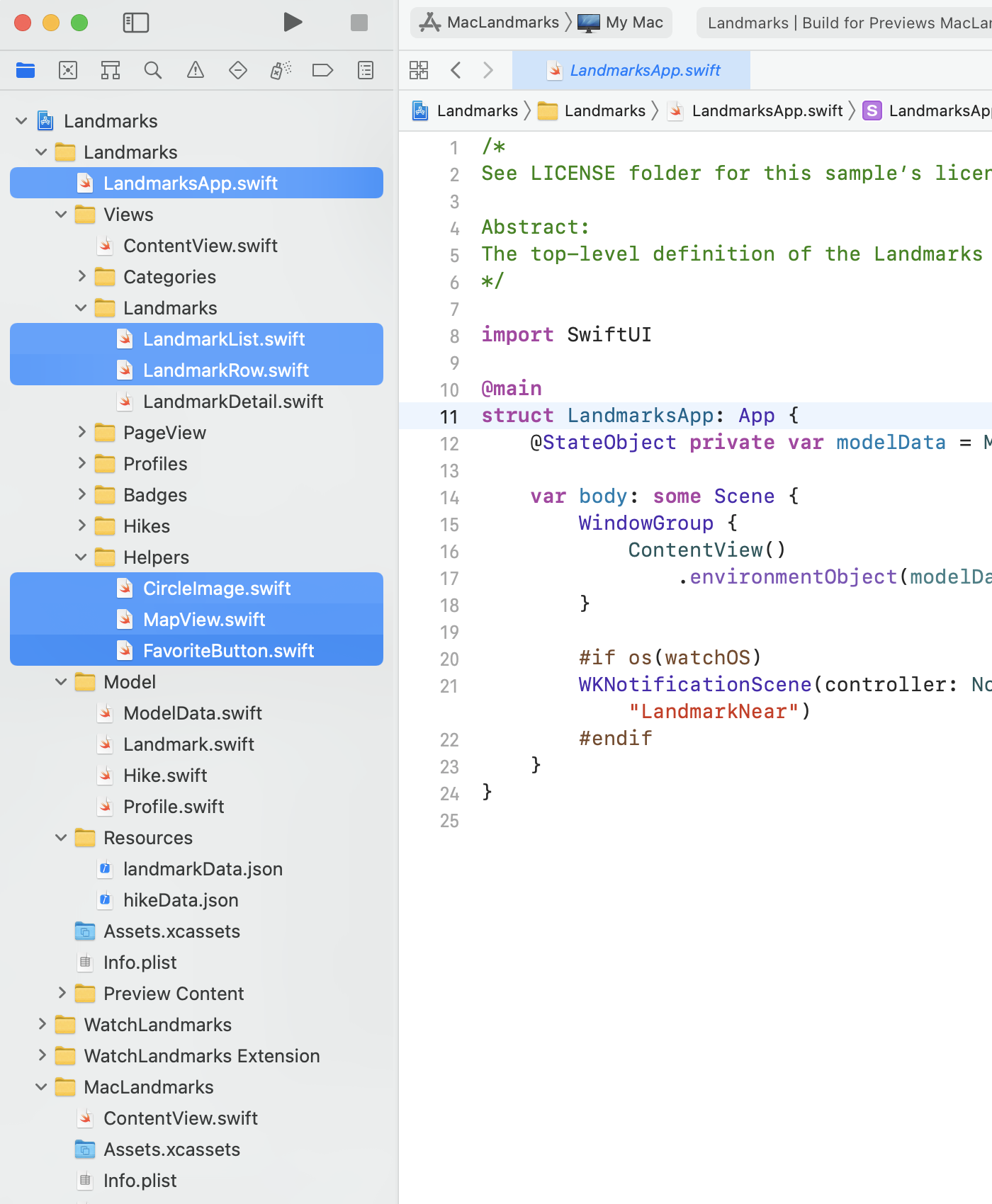Open hikeData.json resource

(x=196, y=900)
